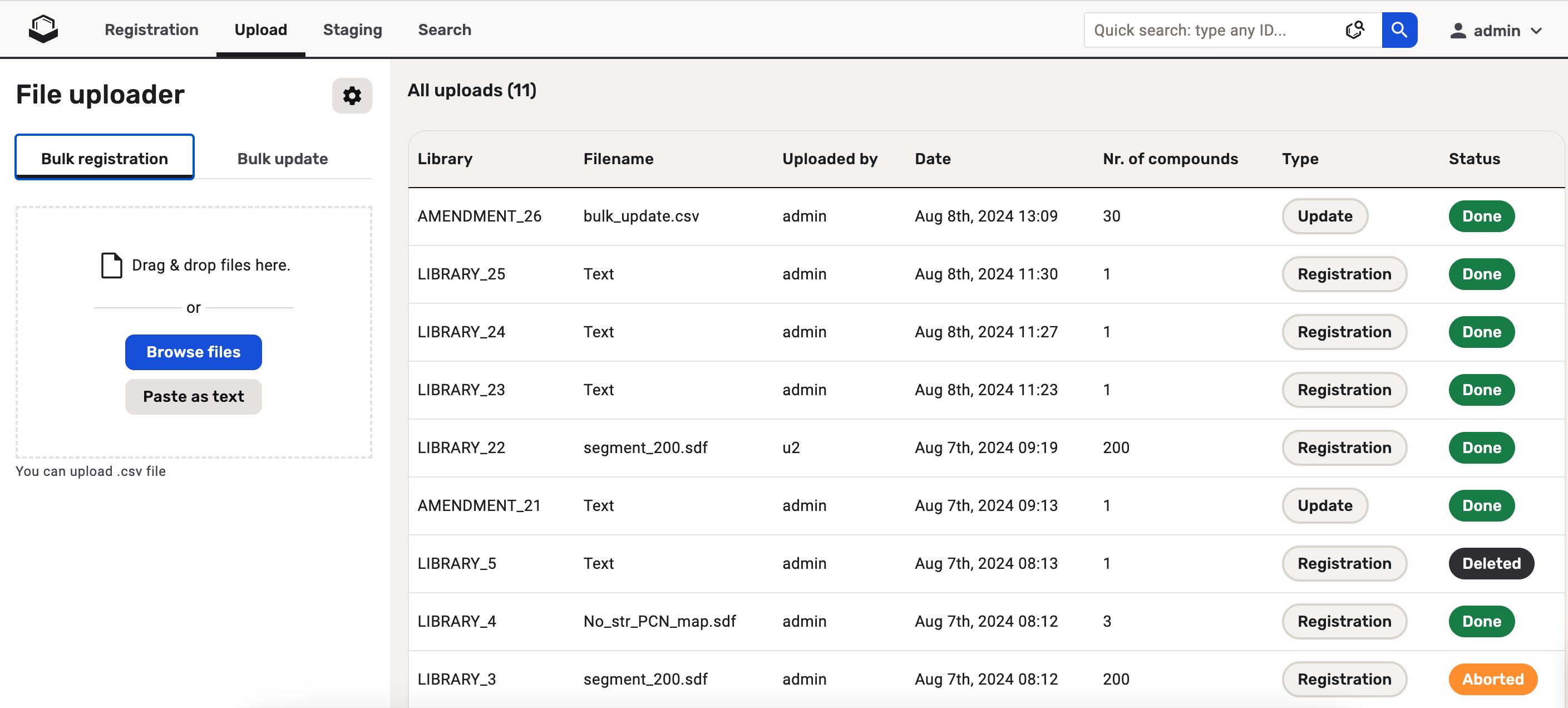1568x708 pixels.
Task: Click Paste as text button
Action: 194,397
